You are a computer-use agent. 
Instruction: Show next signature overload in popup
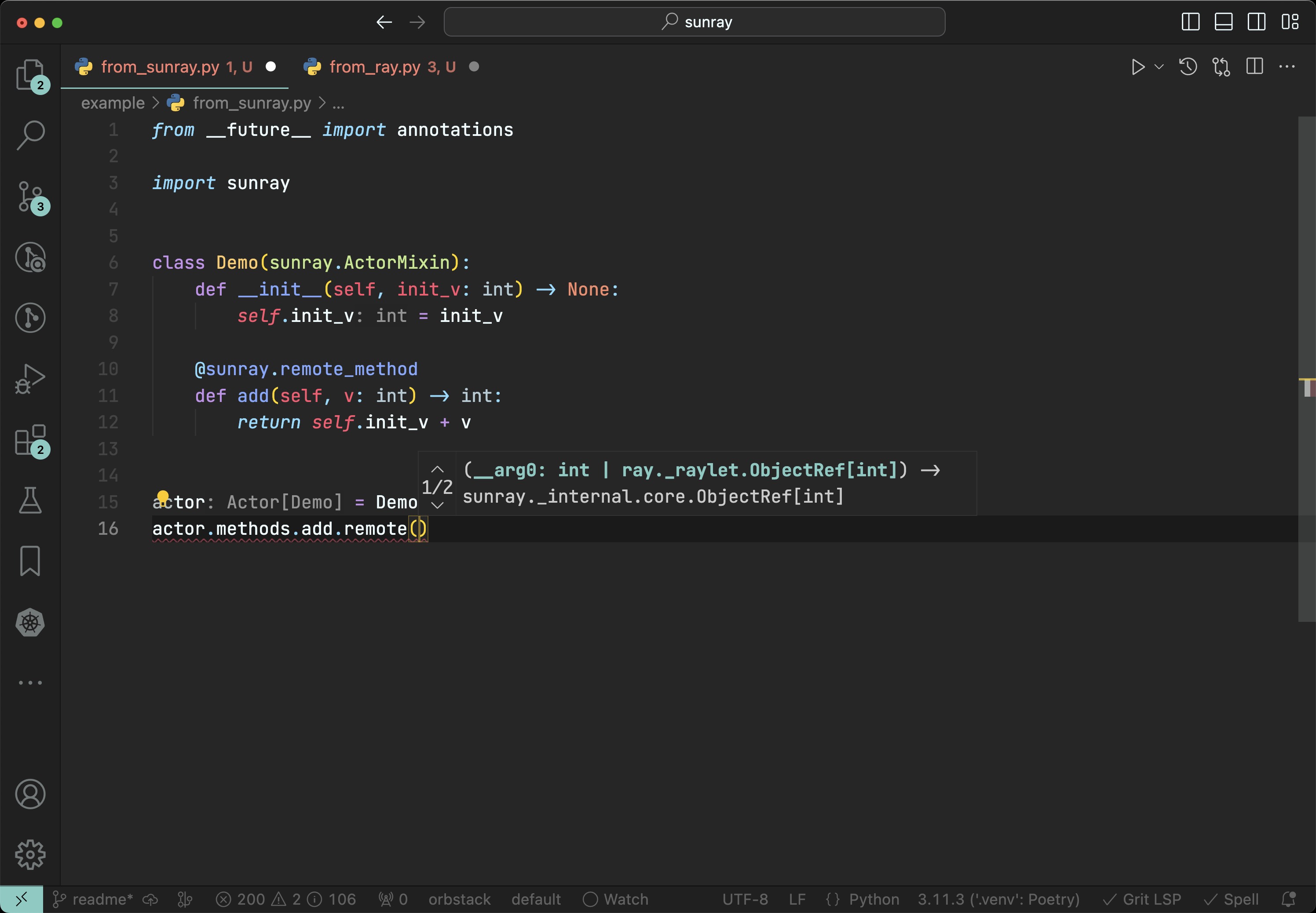coord(437,505)
